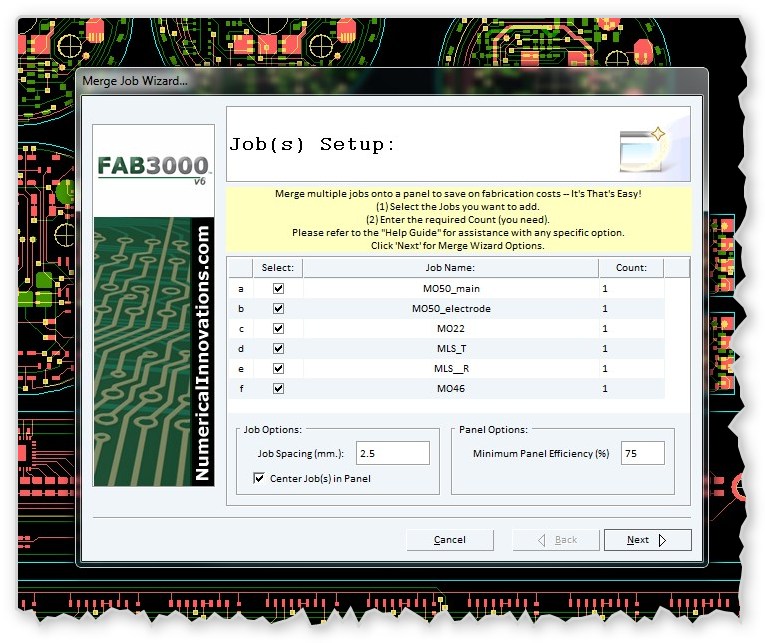
Task: Click row header letter a
Action: coord(241,288)
